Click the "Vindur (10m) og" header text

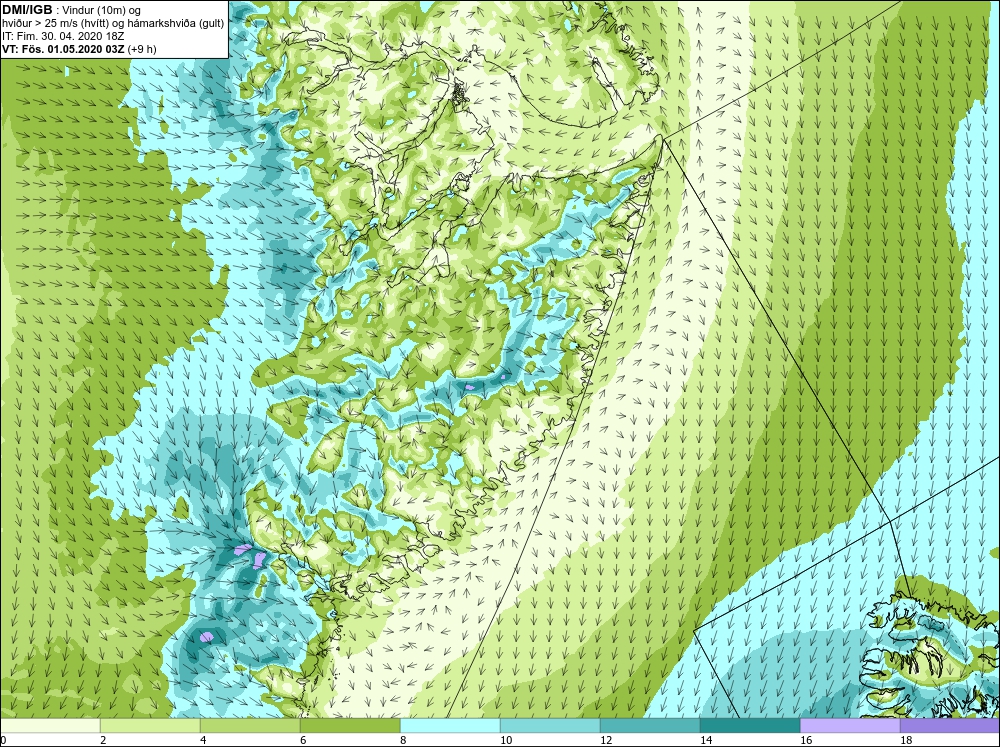pyautogui.click(x=101, y=10)
